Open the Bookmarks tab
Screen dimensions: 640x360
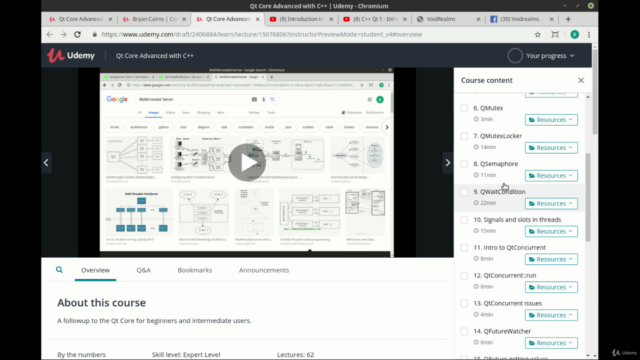[195, 270]
